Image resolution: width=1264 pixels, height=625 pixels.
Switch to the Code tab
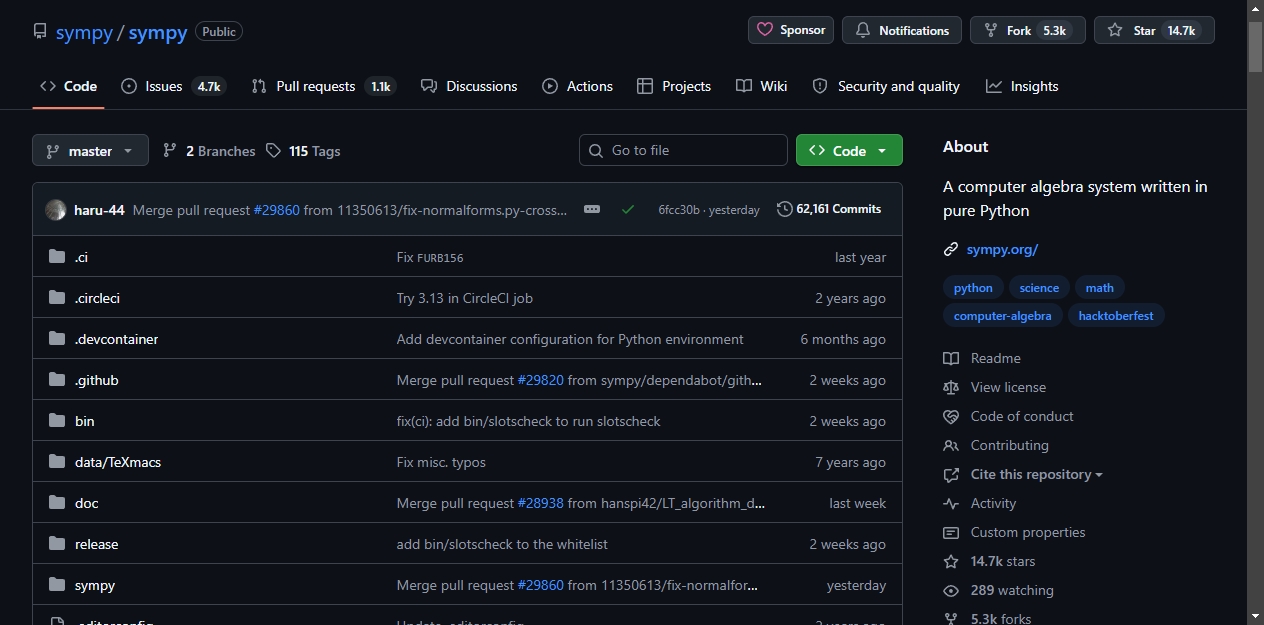68,86
